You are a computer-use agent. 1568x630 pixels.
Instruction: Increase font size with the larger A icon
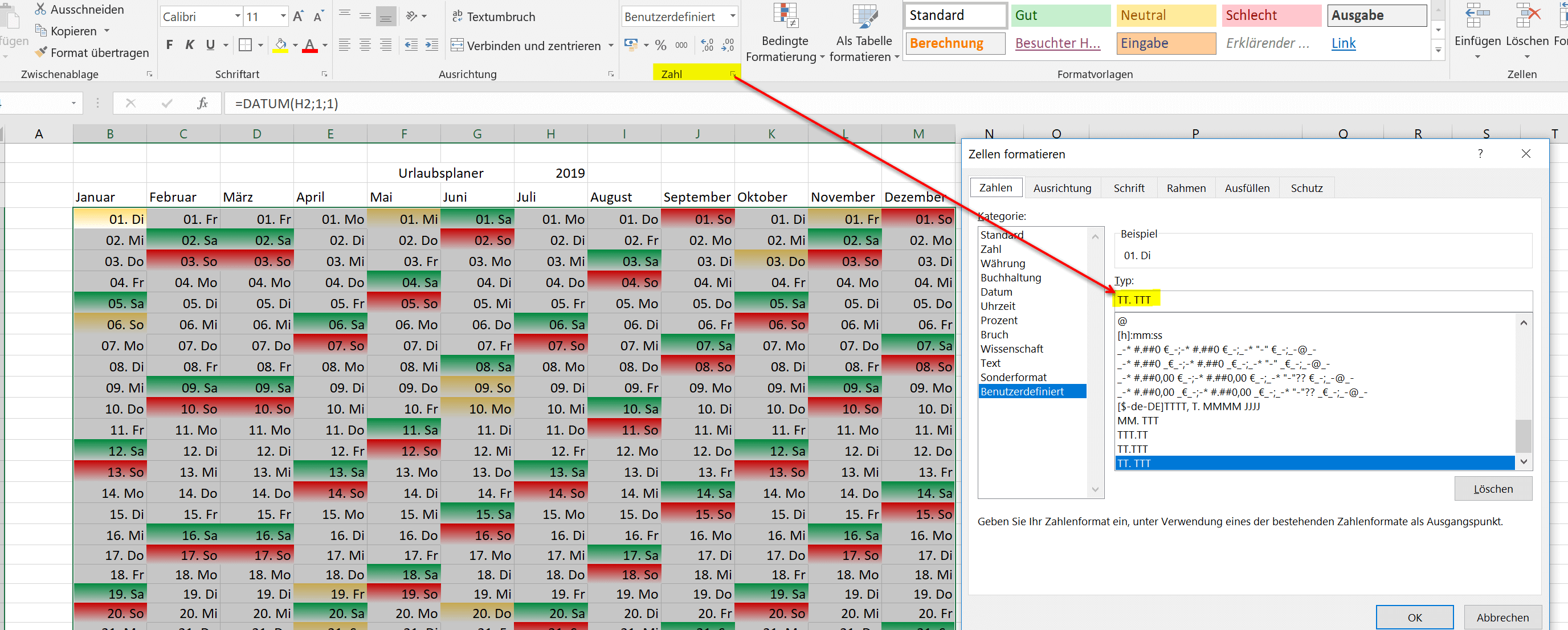[x=297, y=17]
